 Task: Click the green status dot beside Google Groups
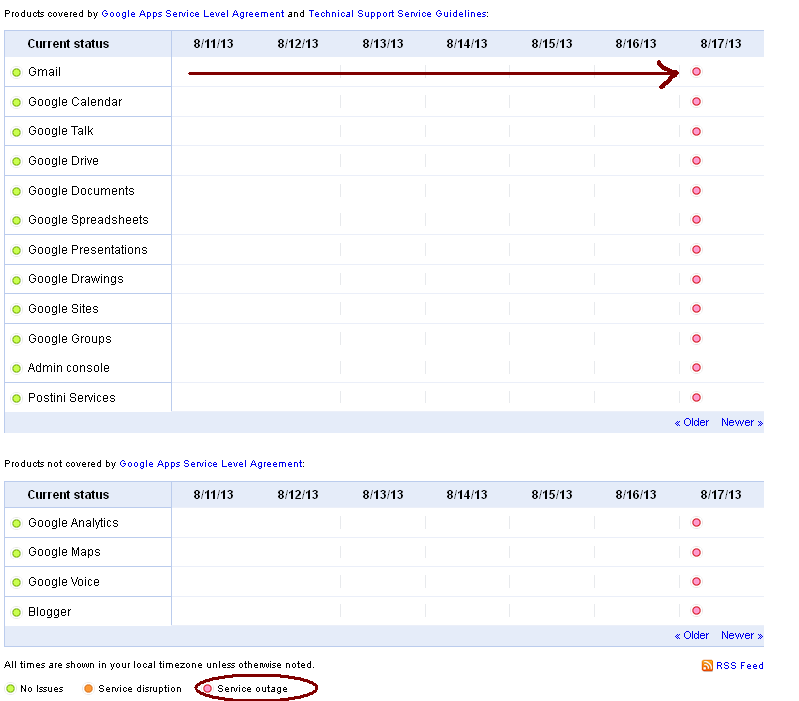(x=16, y=339)
